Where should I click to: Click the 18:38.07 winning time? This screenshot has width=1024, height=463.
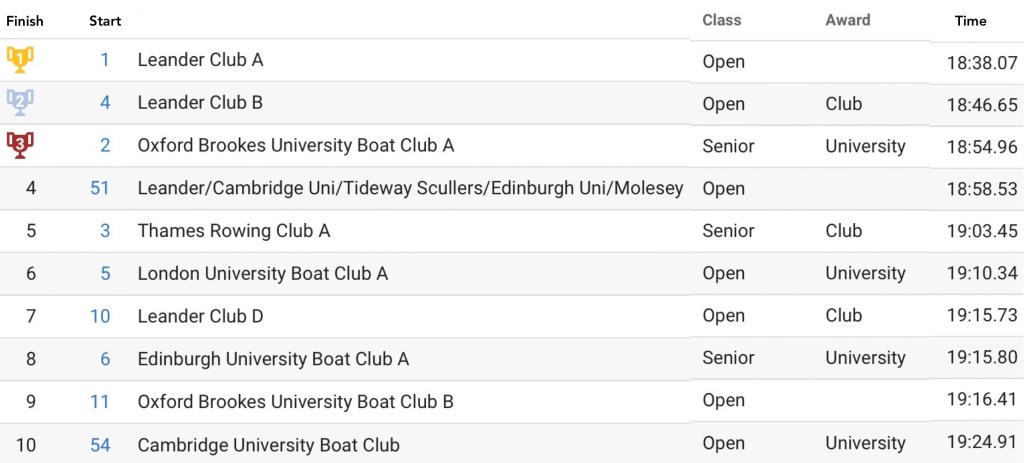[x=982, y=63]
